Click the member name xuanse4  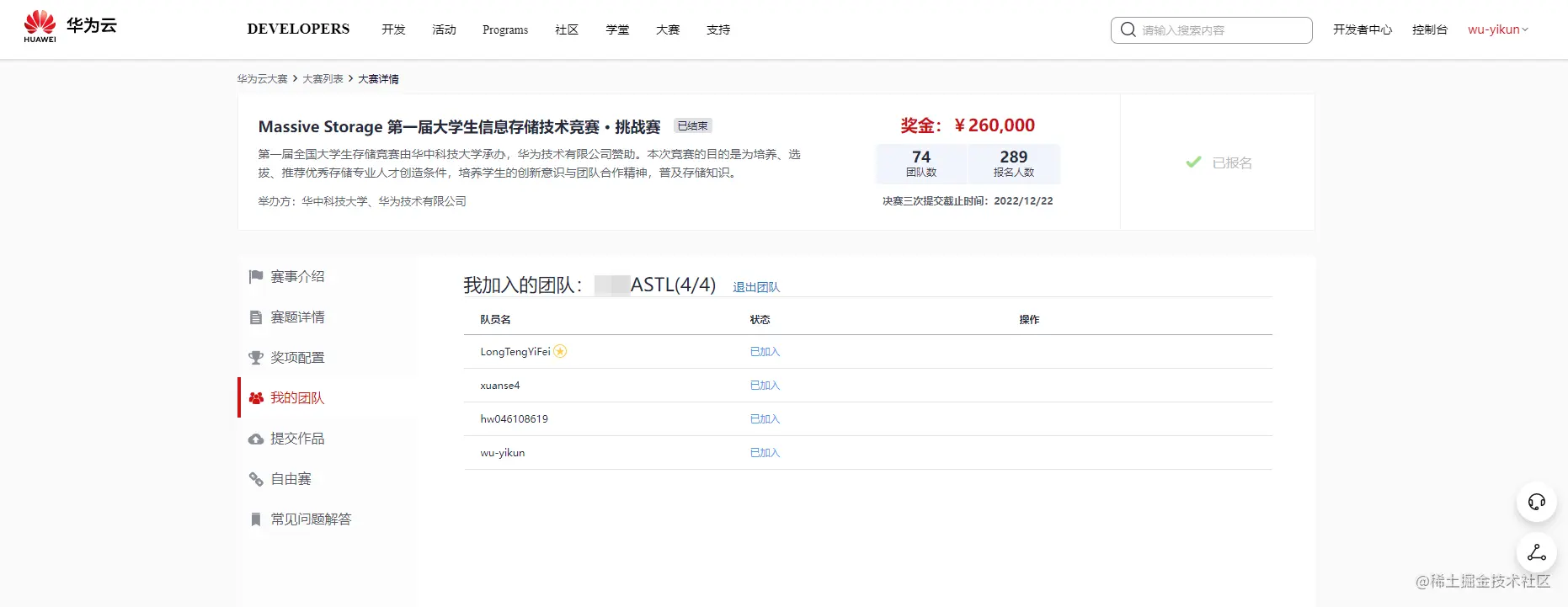point(500,386)
